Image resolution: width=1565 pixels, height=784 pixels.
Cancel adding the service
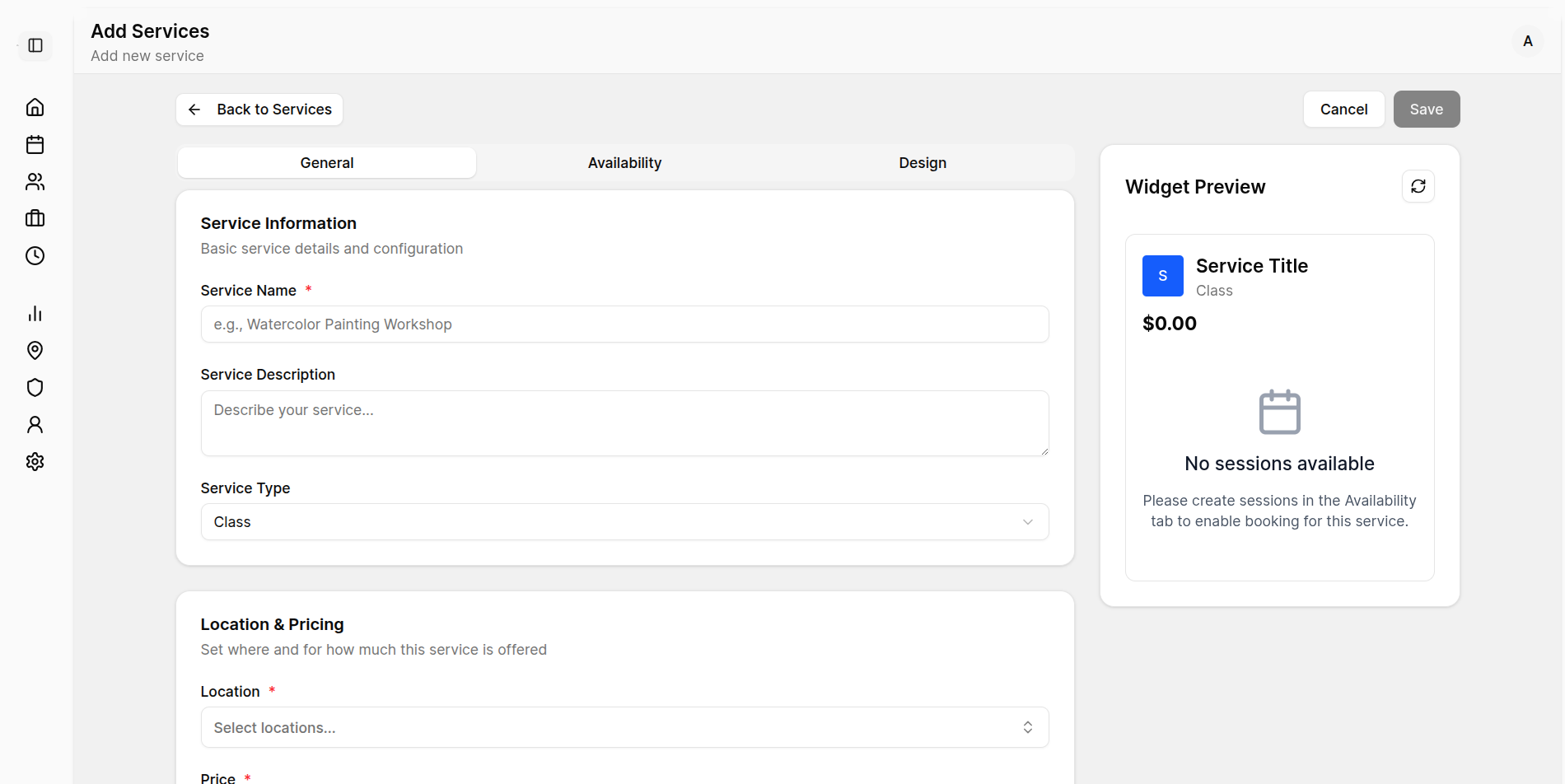[x=1343, y=109]
